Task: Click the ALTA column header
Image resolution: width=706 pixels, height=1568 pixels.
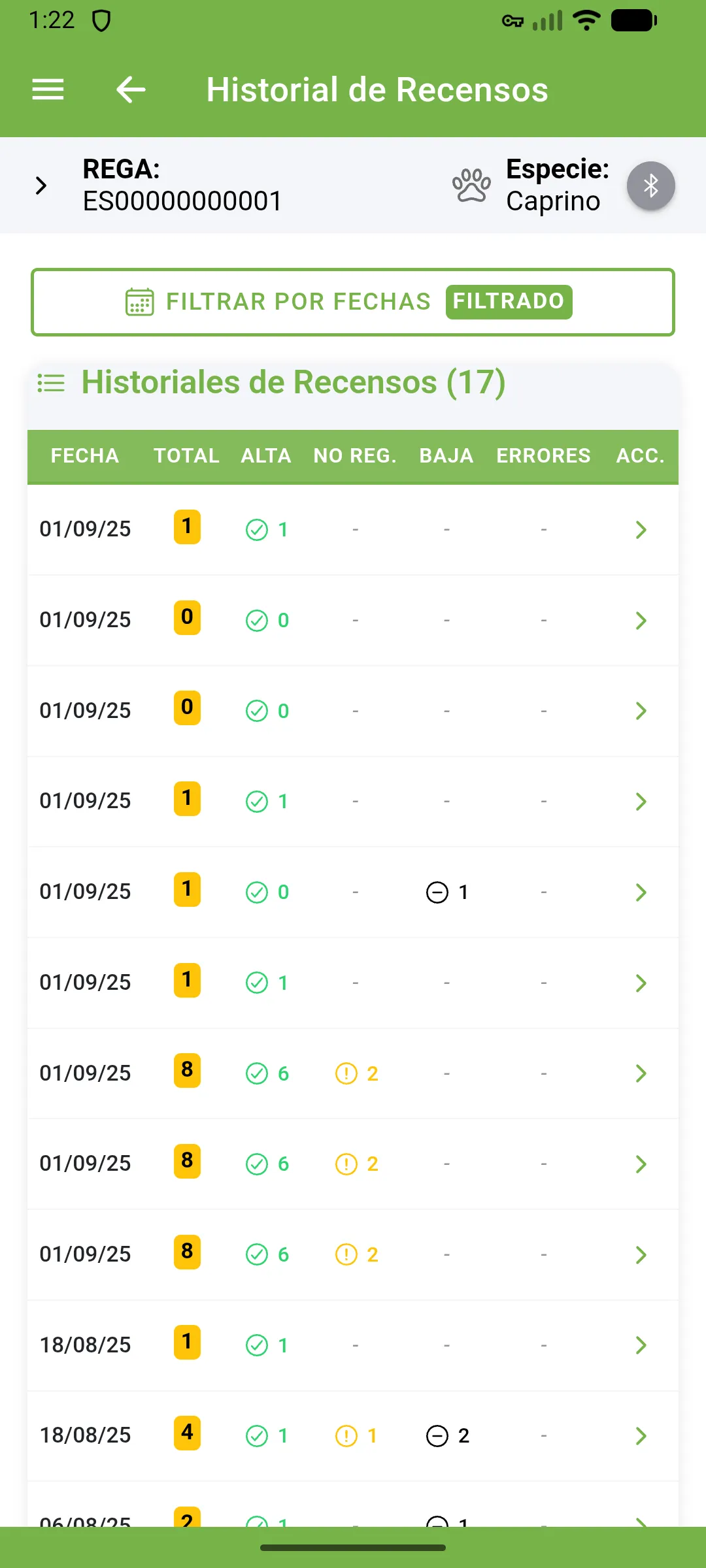Action: [x=266, y=456]
